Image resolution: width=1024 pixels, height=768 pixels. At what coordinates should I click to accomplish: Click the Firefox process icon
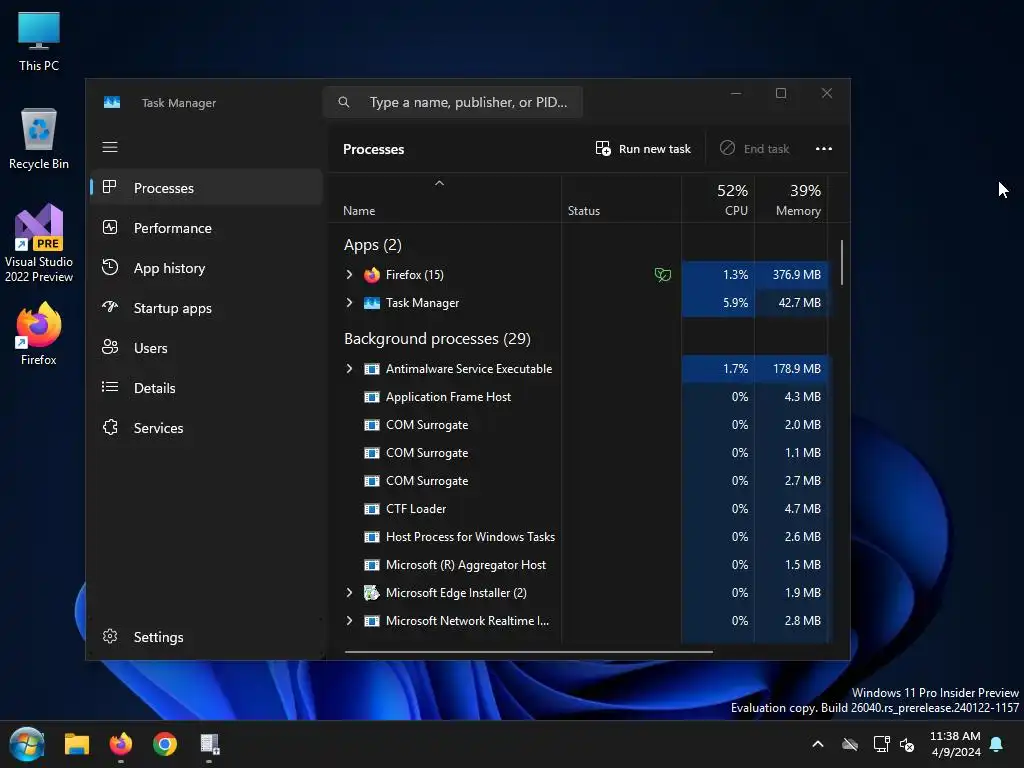point(372,275)
